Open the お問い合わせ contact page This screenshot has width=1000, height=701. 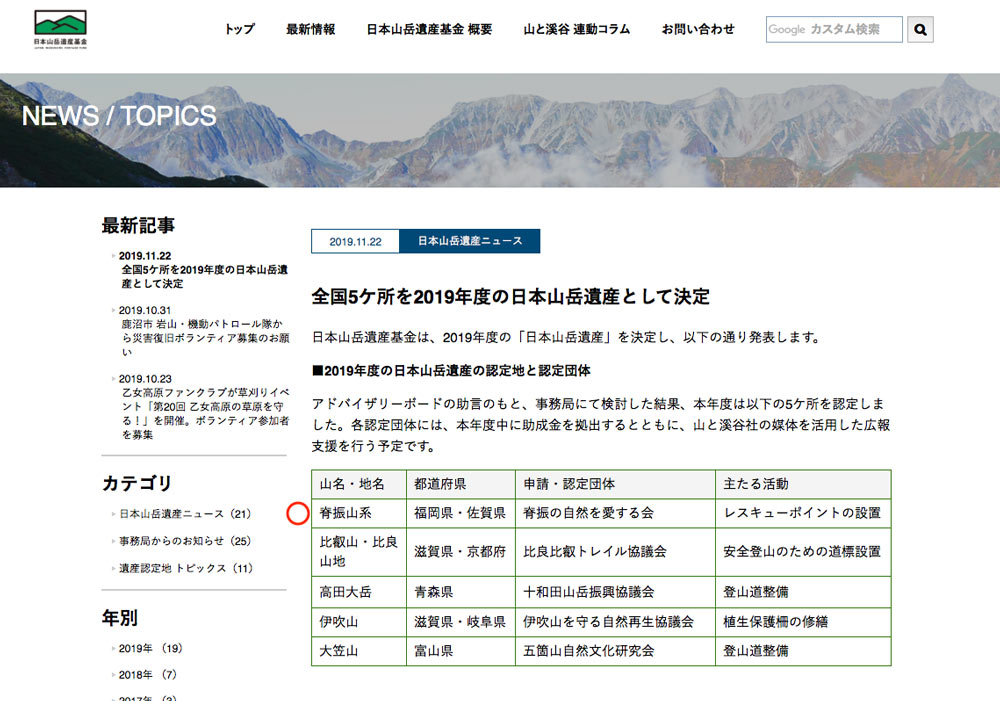(697, 30)
